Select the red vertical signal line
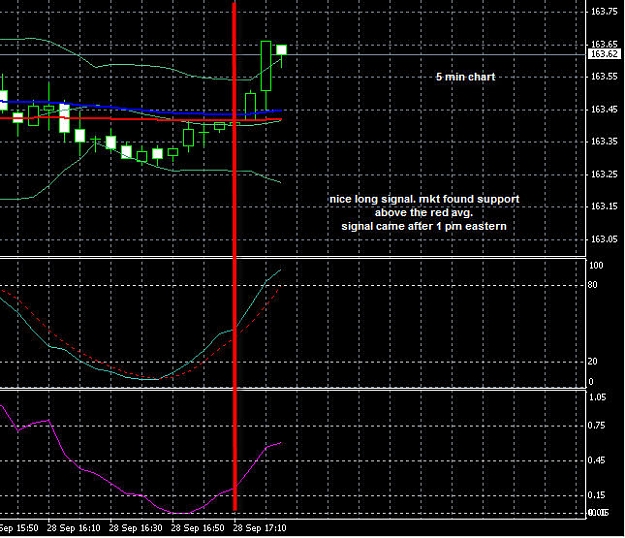 click(x=234, y=255)
